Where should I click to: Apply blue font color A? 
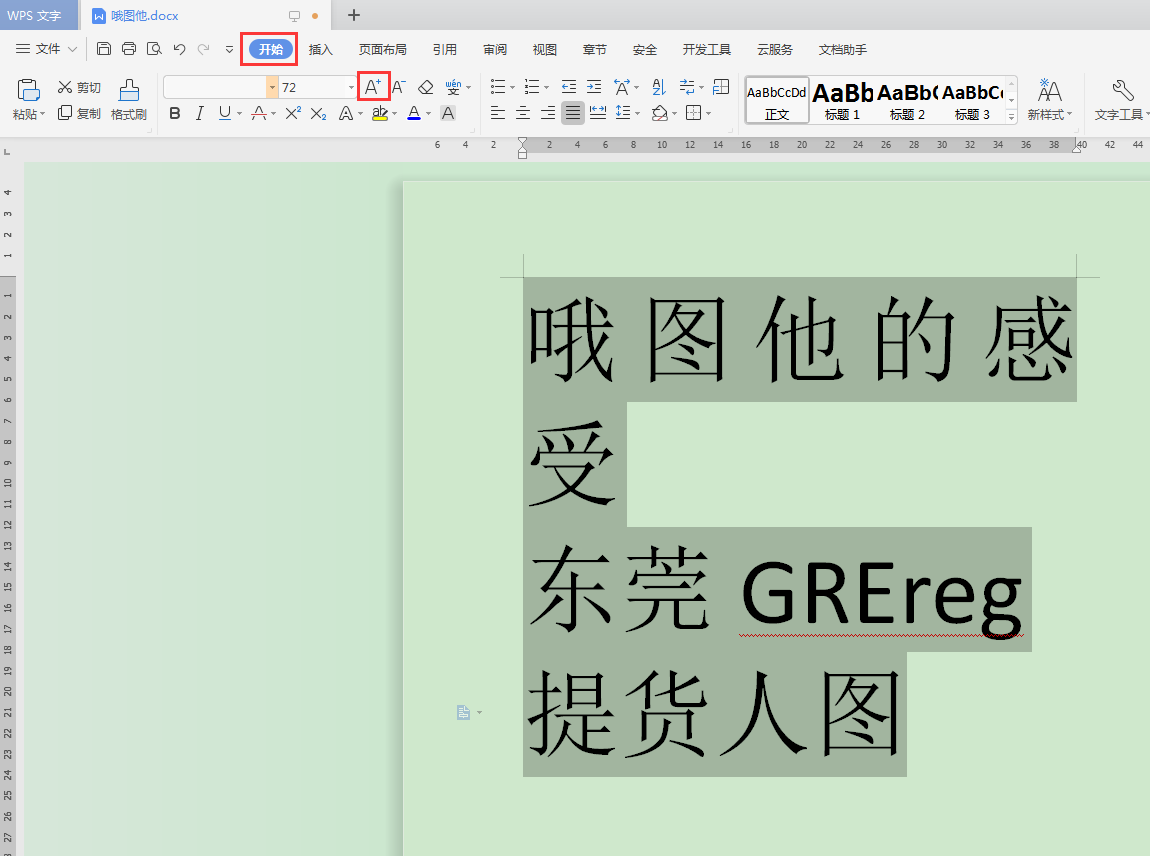coord(414,113)
